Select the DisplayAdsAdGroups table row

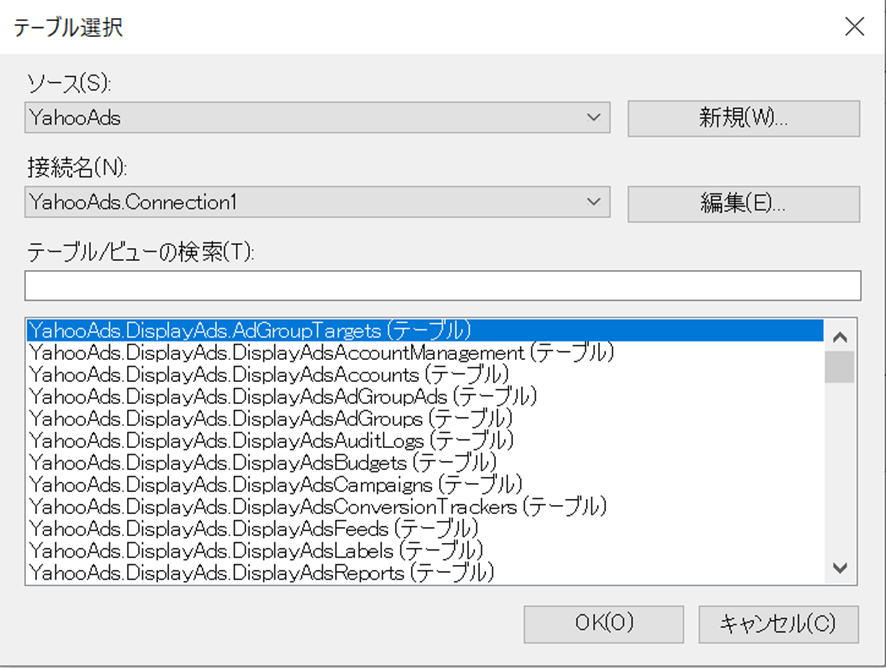(271, 418)
